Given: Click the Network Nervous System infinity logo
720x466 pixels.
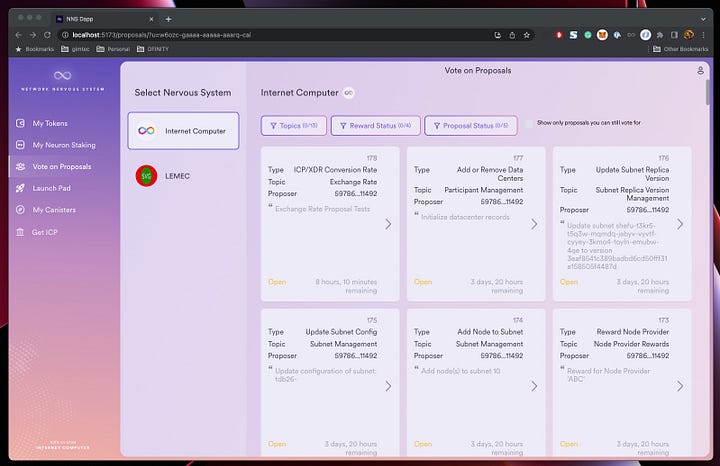Looking at the screenshot, I should coord(62,76).
